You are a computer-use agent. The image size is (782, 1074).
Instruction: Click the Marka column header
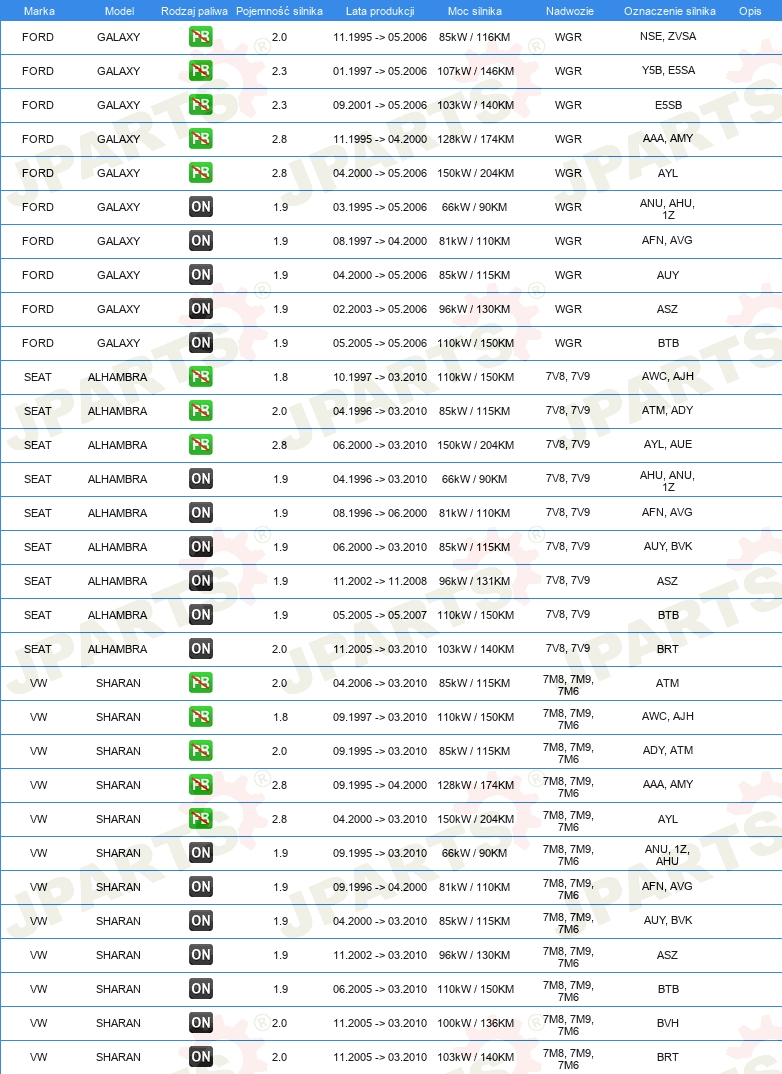[x=39, y=11]
